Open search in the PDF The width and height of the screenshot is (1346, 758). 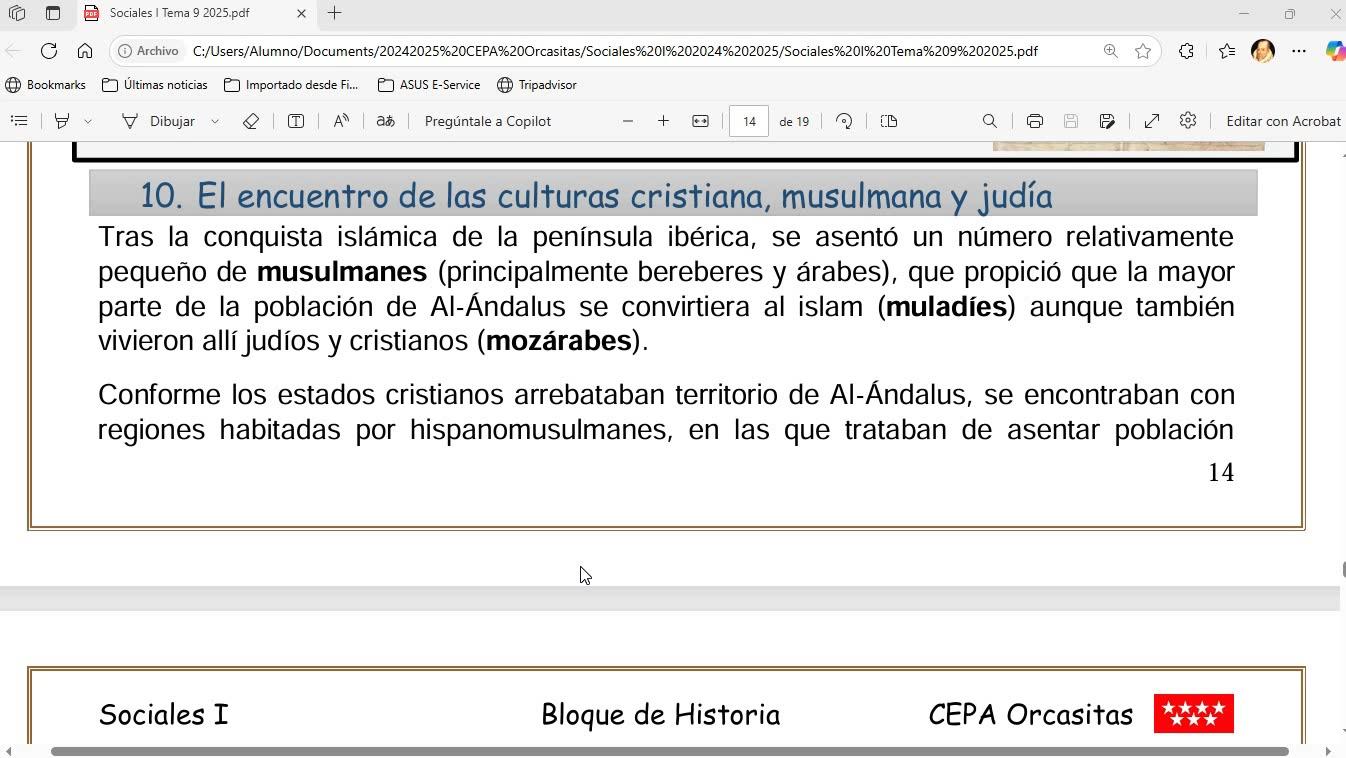(x=990, y=121)
